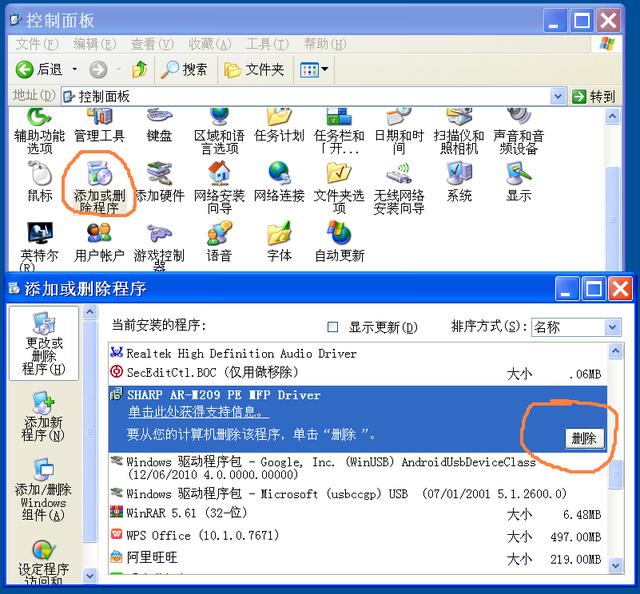Open the 文件(F) menu
Viewport: 640px width, 594px height.
[37, 44]
